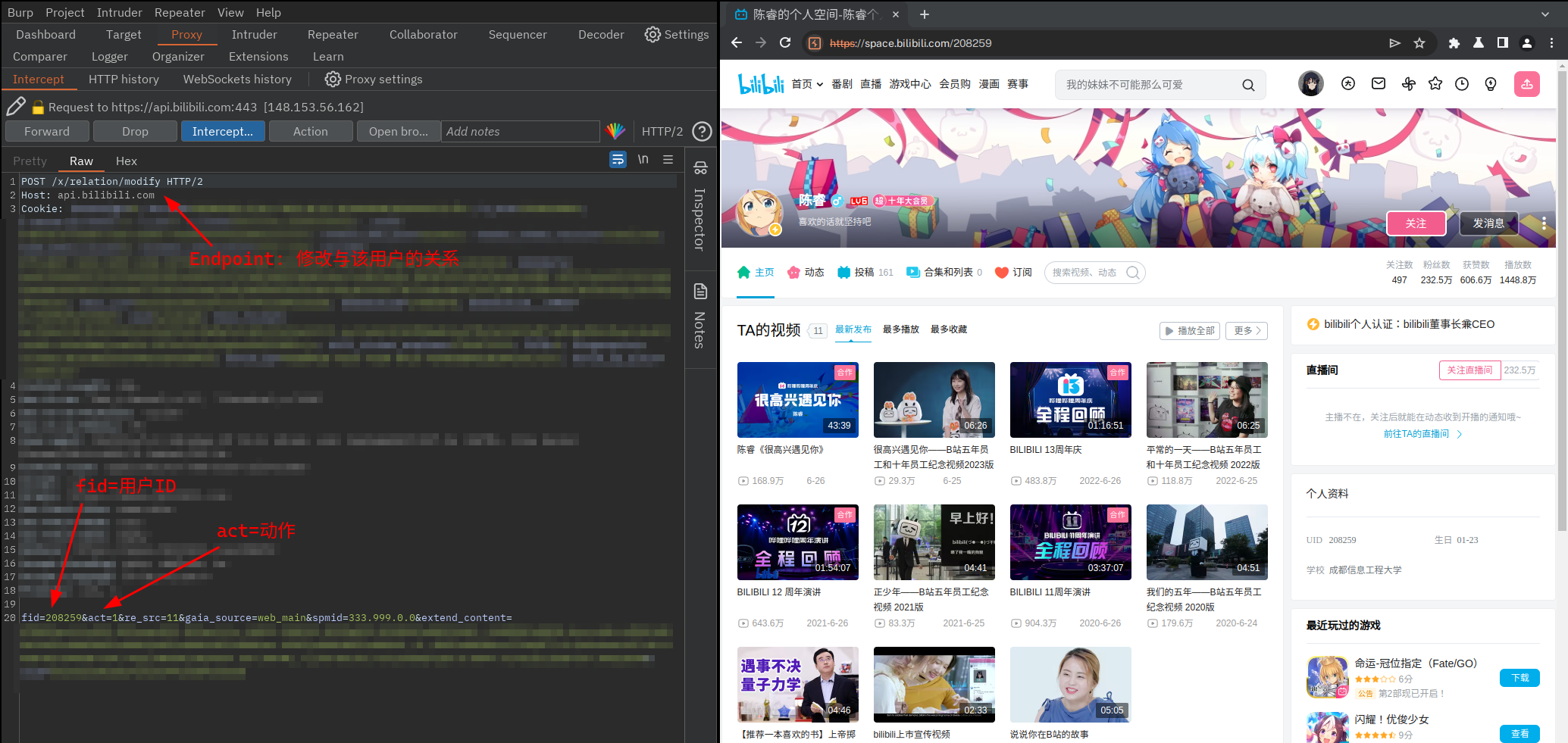Open the bilibili messages envelope icon

(1379, 84)
